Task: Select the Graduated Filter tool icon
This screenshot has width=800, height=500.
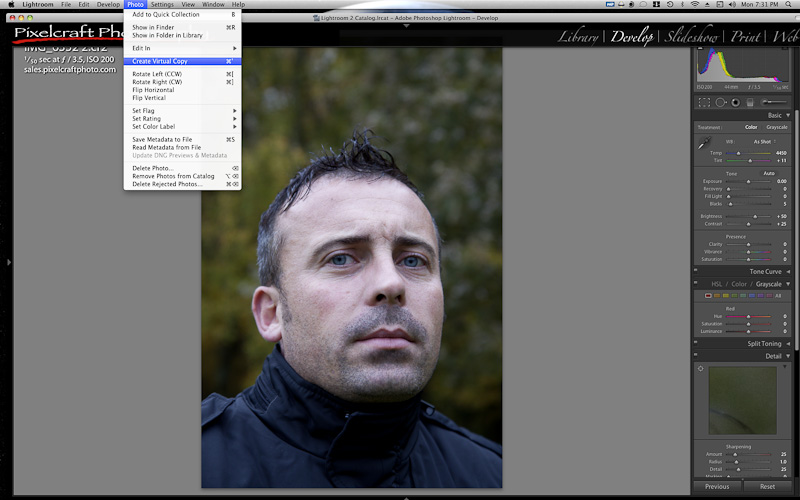Action: [x=750, y=103]
